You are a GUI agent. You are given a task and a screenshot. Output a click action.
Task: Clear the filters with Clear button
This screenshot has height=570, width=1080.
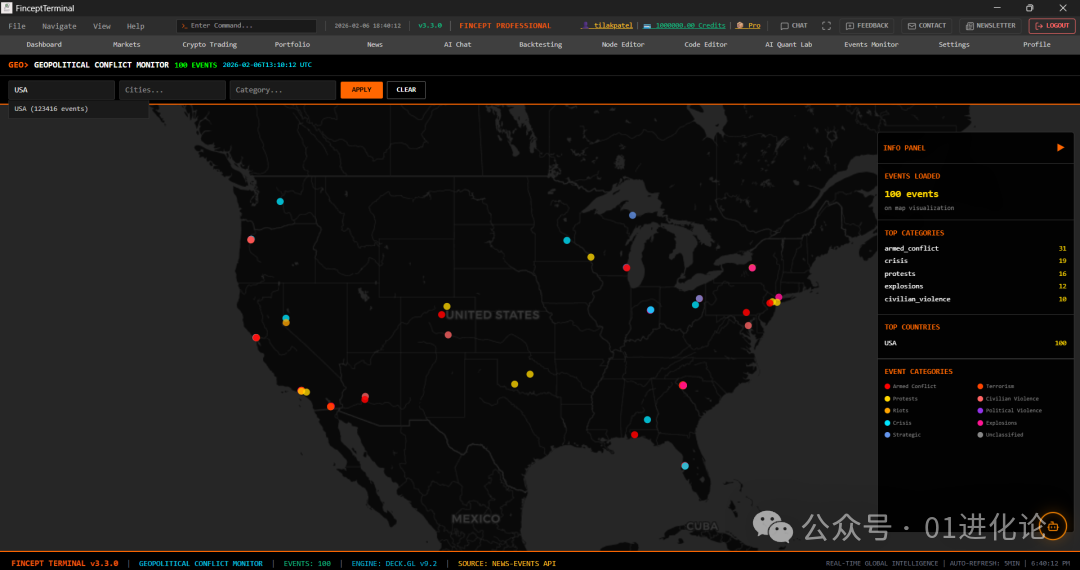pyautogui.click(x=406, y=90)
